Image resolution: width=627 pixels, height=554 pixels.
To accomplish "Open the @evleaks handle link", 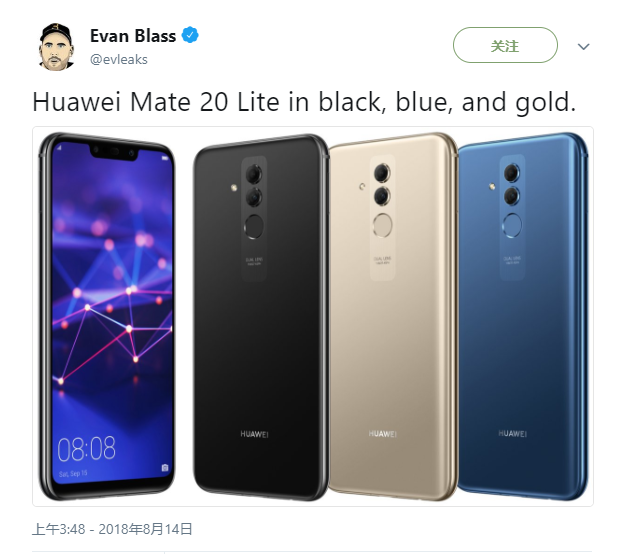I will click(x=119, y=60).
